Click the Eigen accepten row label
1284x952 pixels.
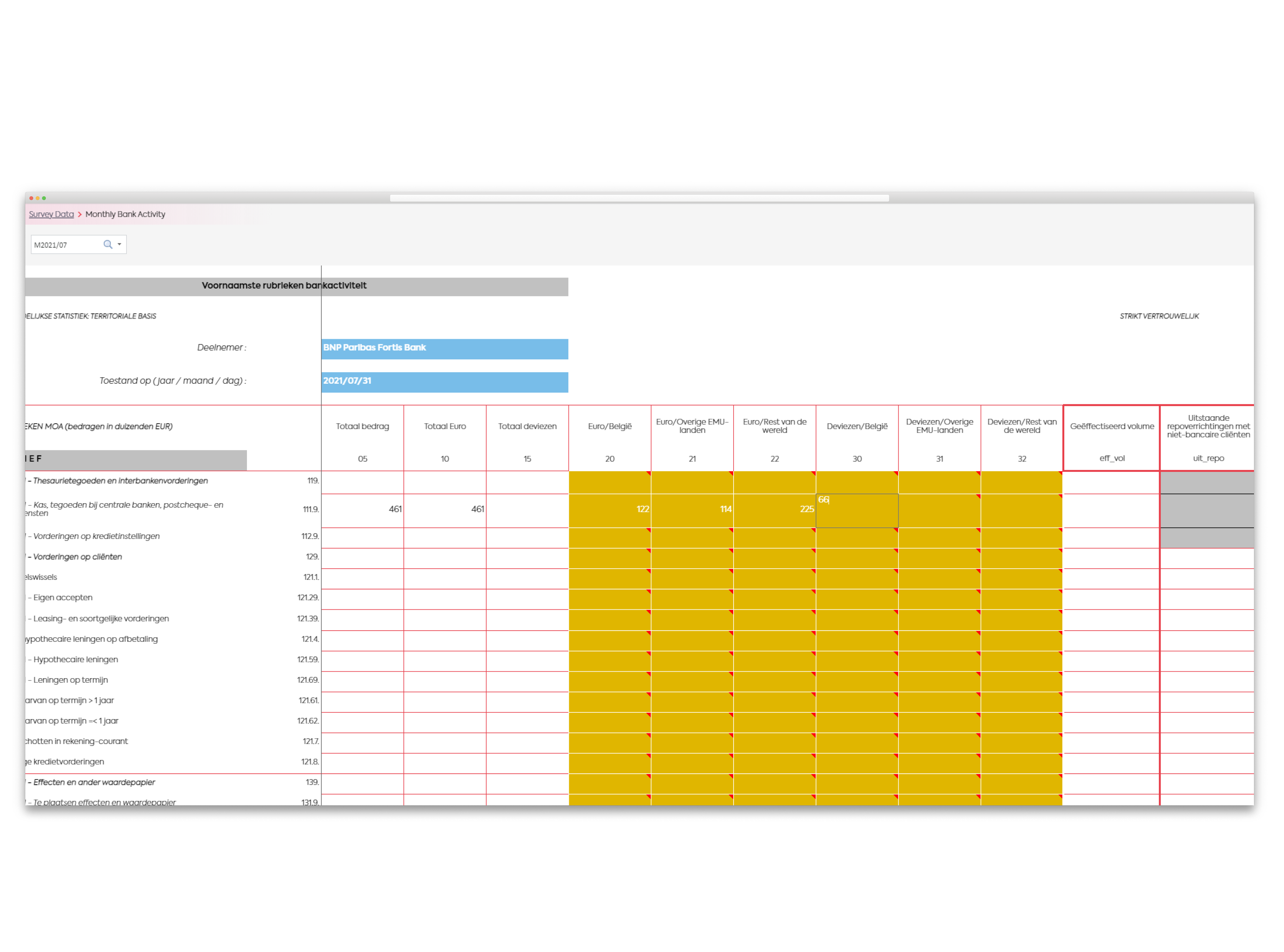point(62,598)
